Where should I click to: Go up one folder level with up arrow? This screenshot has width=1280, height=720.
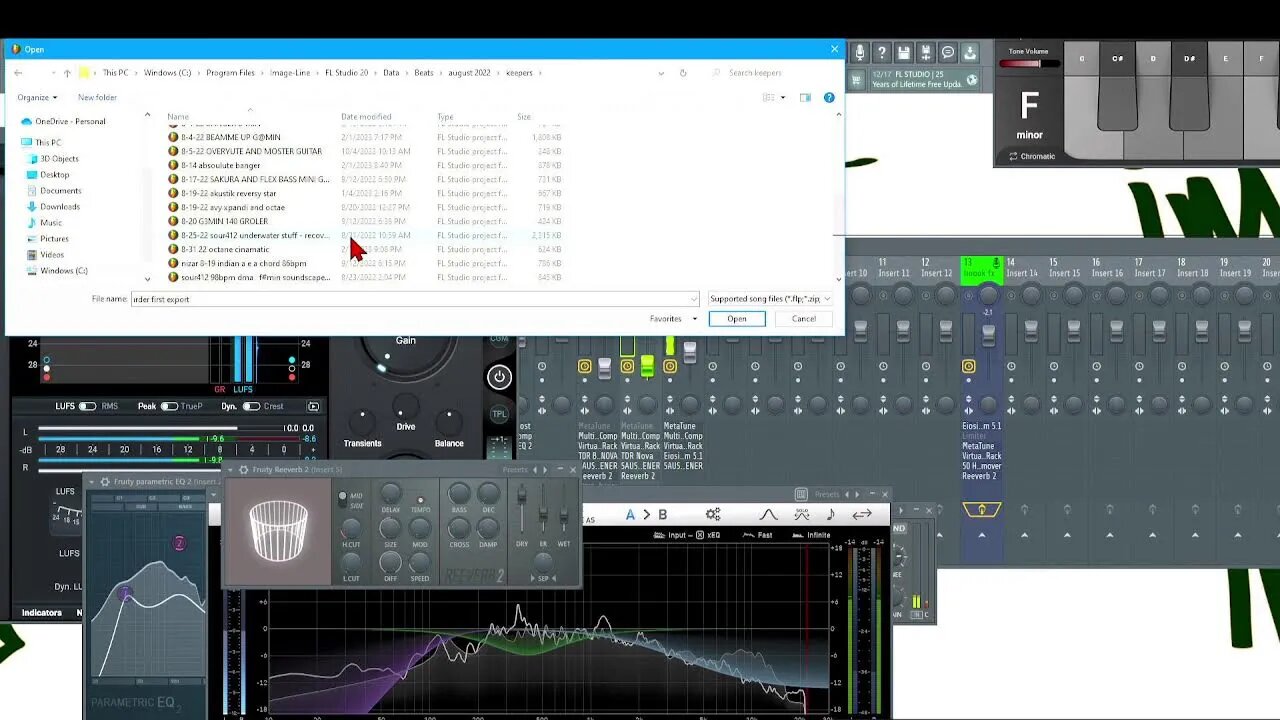point(67,73)
